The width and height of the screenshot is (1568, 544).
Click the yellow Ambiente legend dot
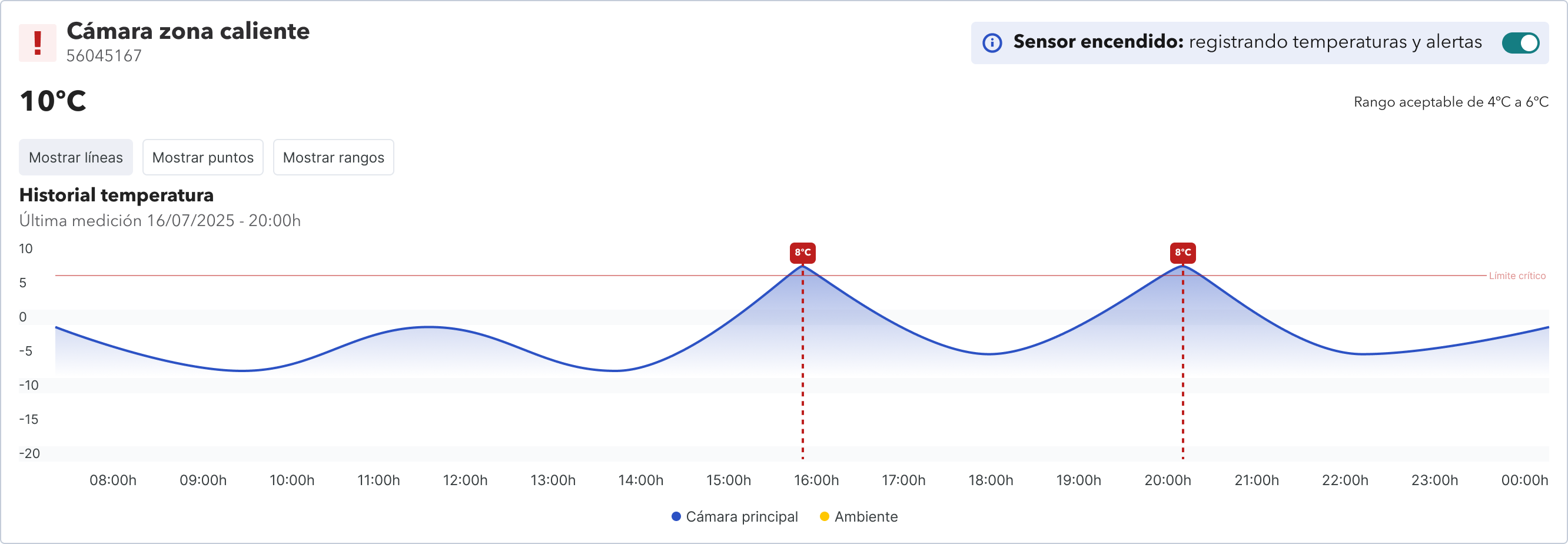pos(825,516)
